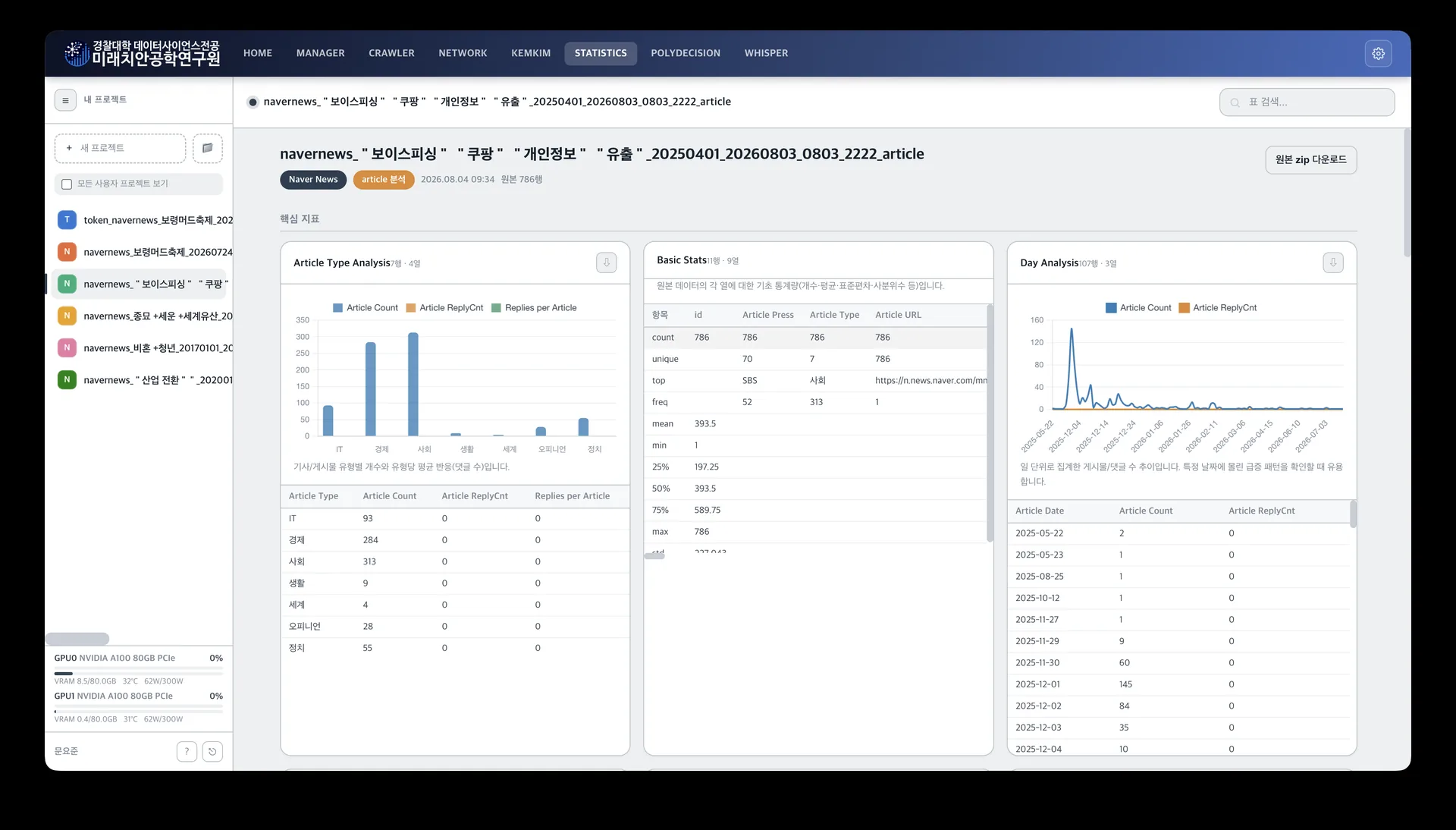Viewport: 1456px width, 830px height.
Task: Click 2025-12-01 row in Day Analysis
Action: pos(1178,684)
